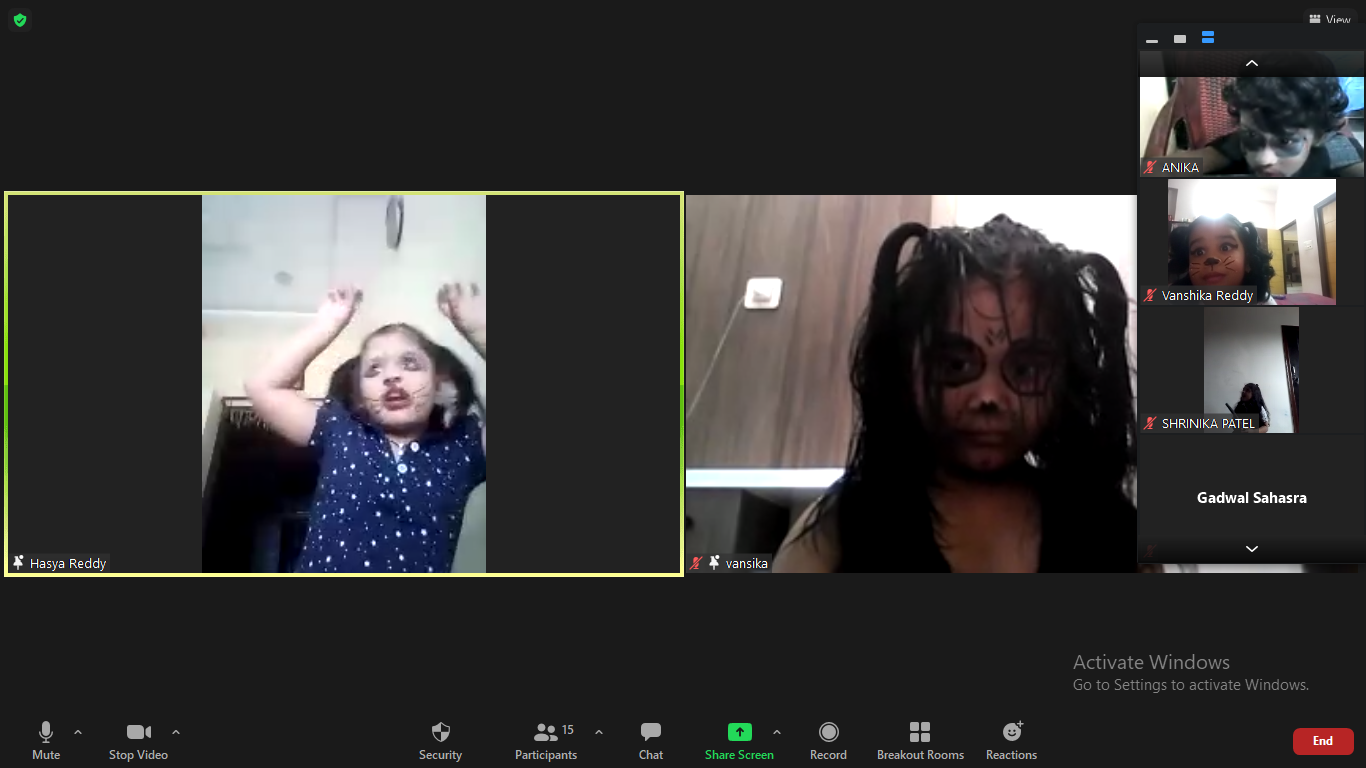The width and height of the screenshot is (1366, 768).
Task: Start recording with the Record button
Action: (828, 740)
